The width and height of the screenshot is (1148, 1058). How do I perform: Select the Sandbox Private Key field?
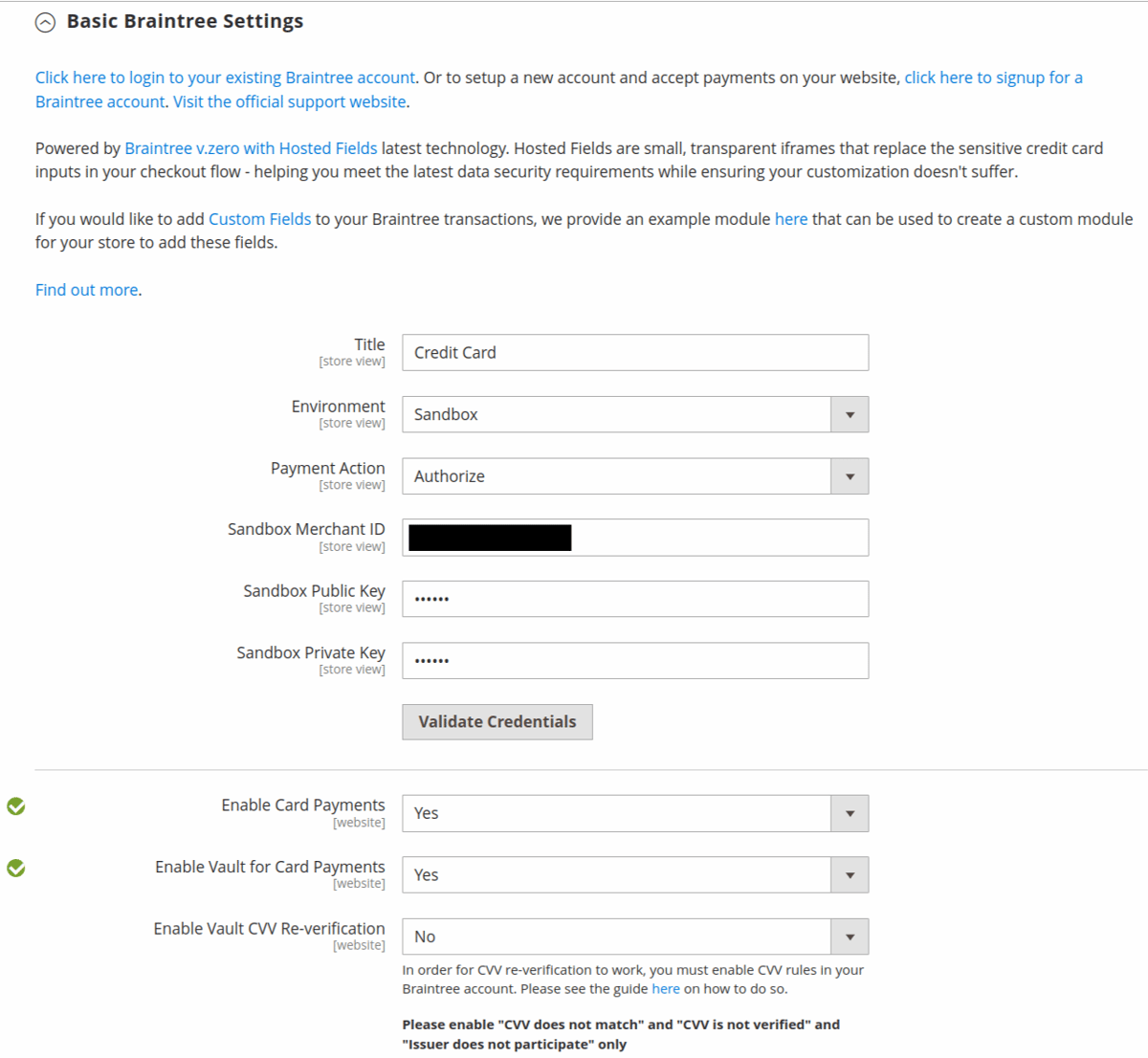click(x=634, y=660)
